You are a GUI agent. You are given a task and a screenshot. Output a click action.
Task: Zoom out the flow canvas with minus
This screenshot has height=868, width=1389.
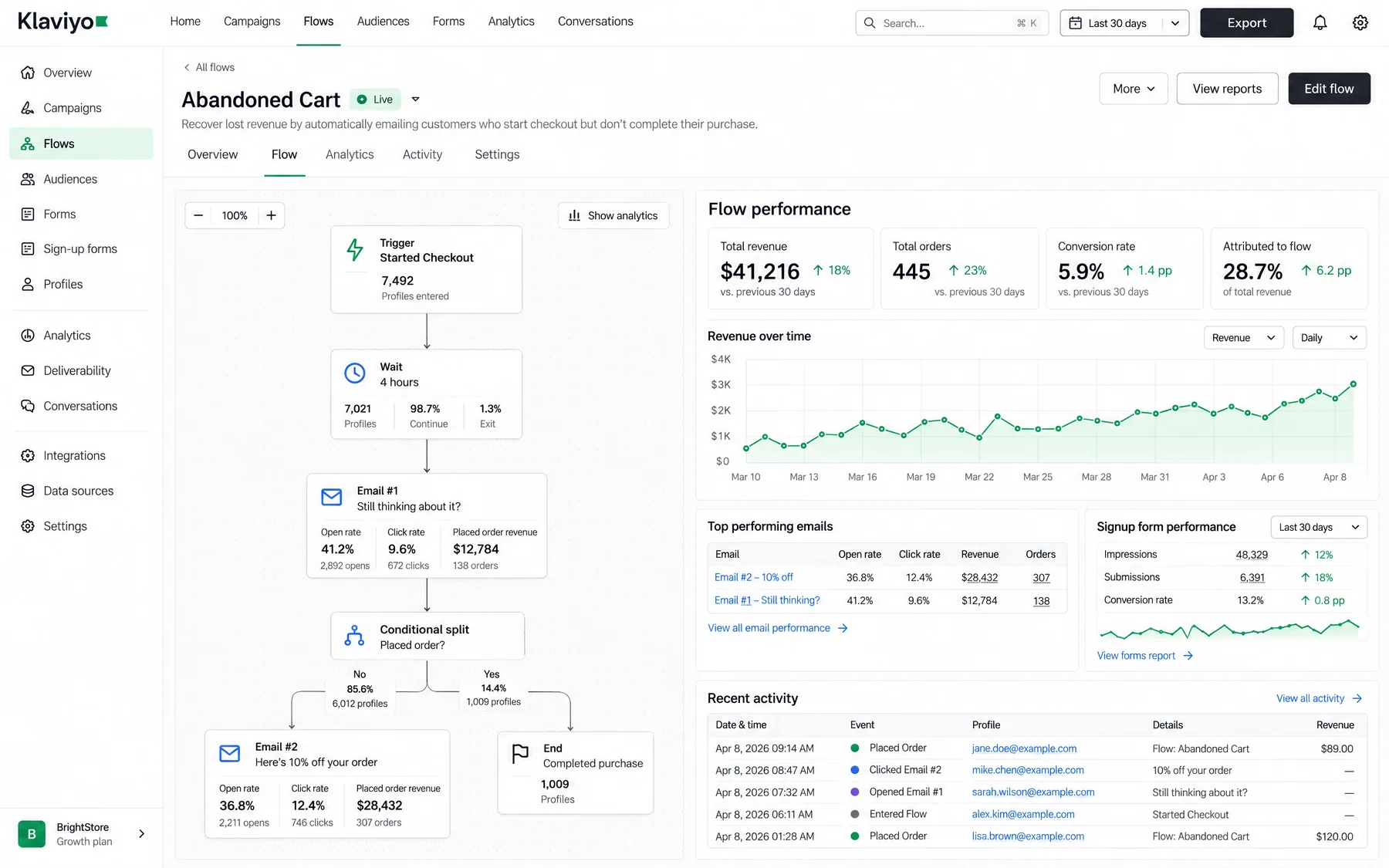click(198, 215)
